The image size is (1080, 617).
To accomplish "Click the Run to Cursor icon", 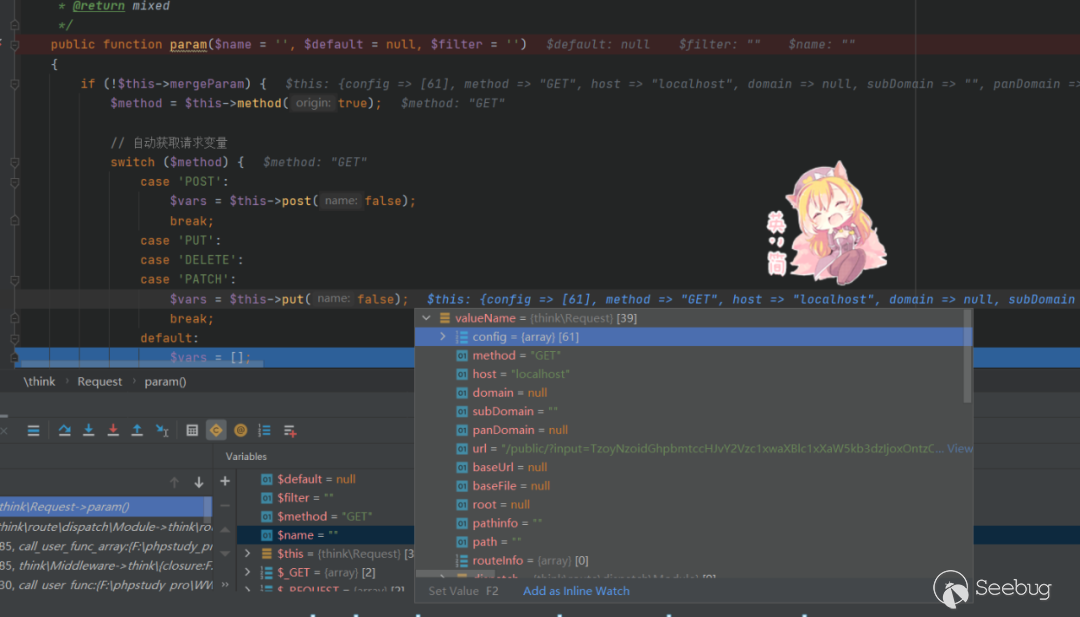I will point(162,430).
